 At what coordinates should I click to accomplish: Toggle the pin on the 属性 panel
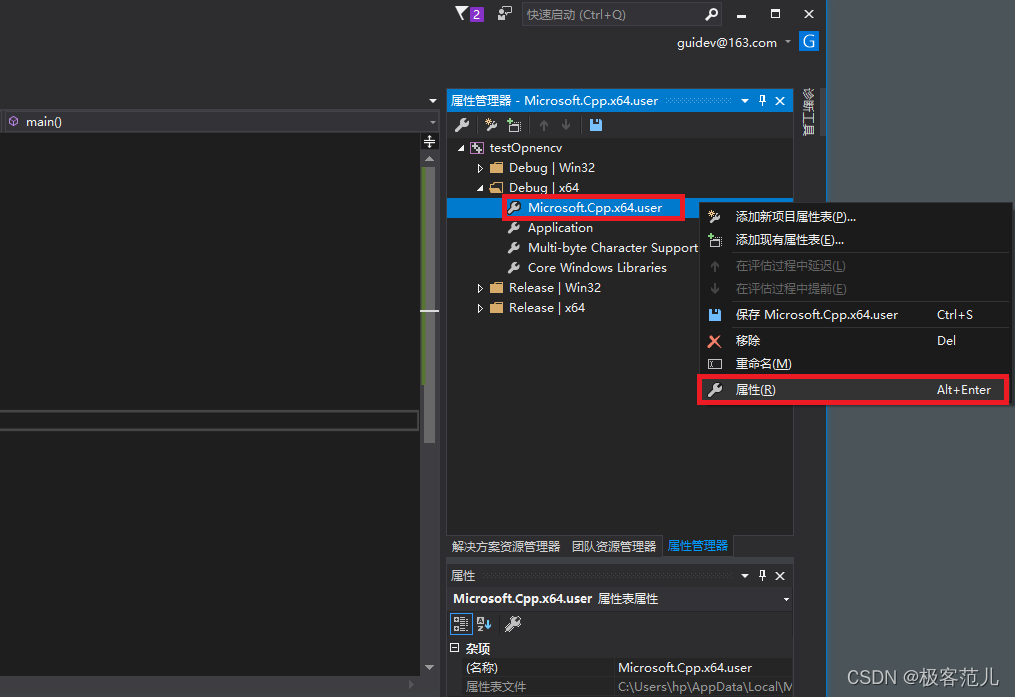[761, 575]
